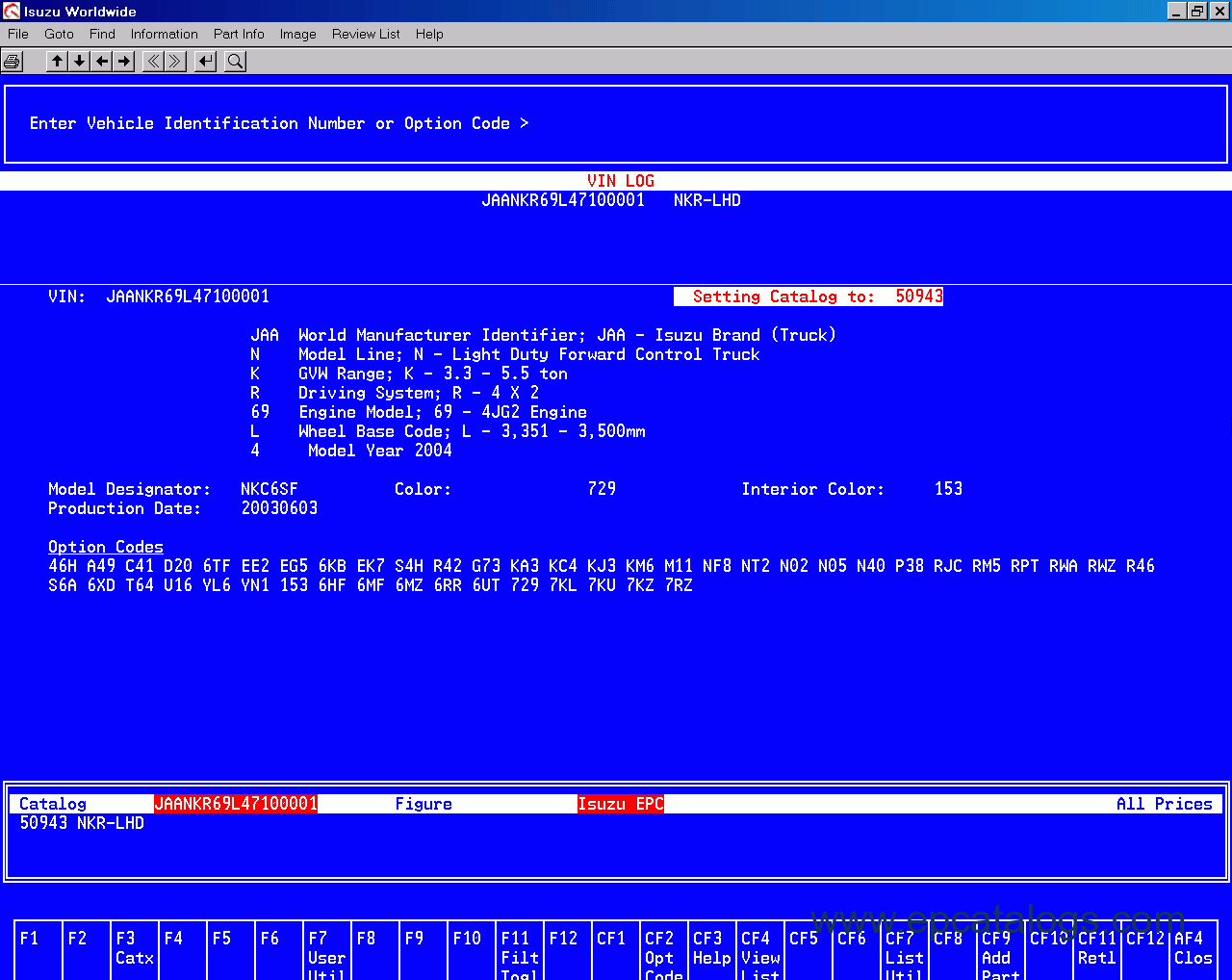Click the left arrow toolbar button

point(101,62)
